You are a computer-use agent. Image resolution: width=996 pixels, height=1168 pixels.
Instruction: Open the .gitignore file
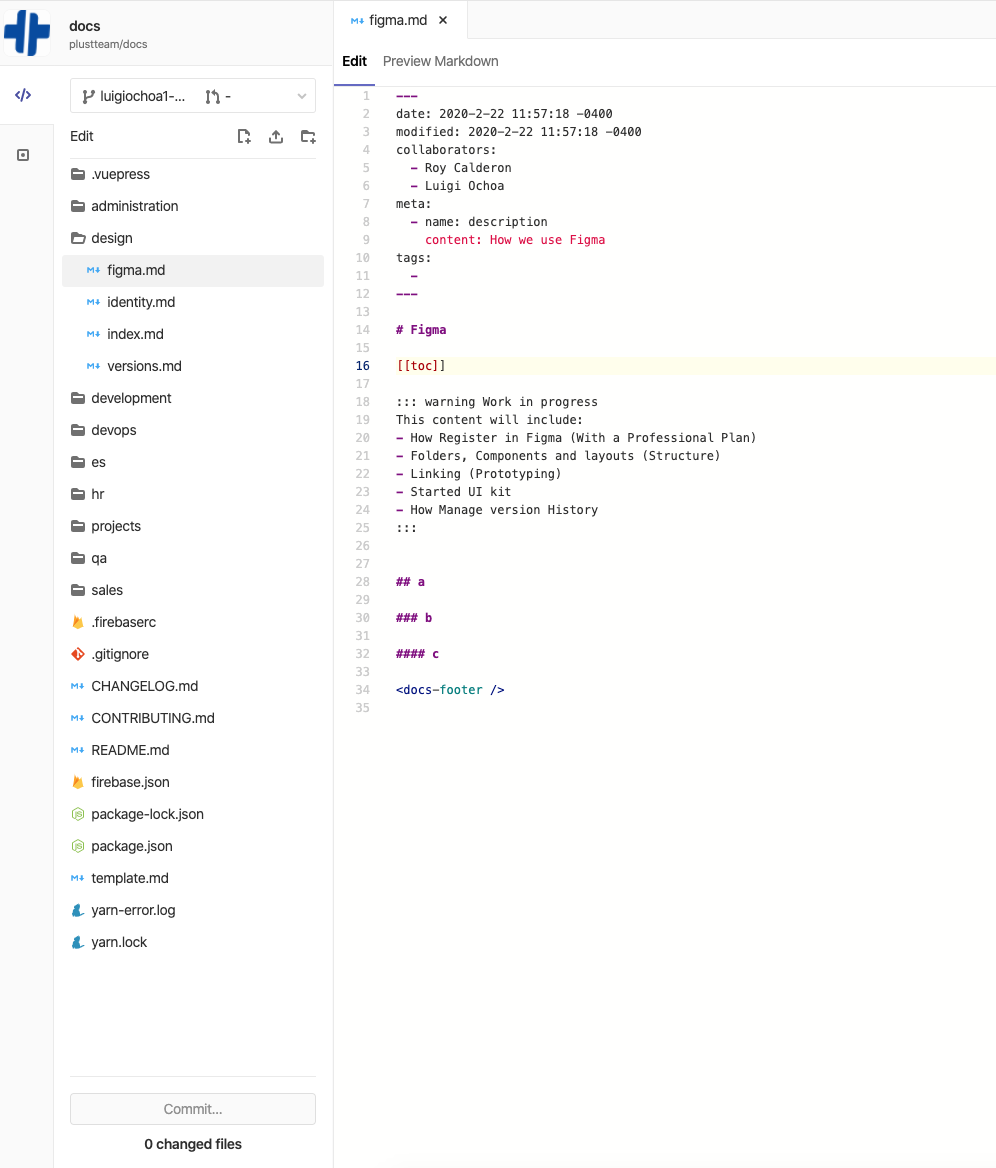point(120,654)
